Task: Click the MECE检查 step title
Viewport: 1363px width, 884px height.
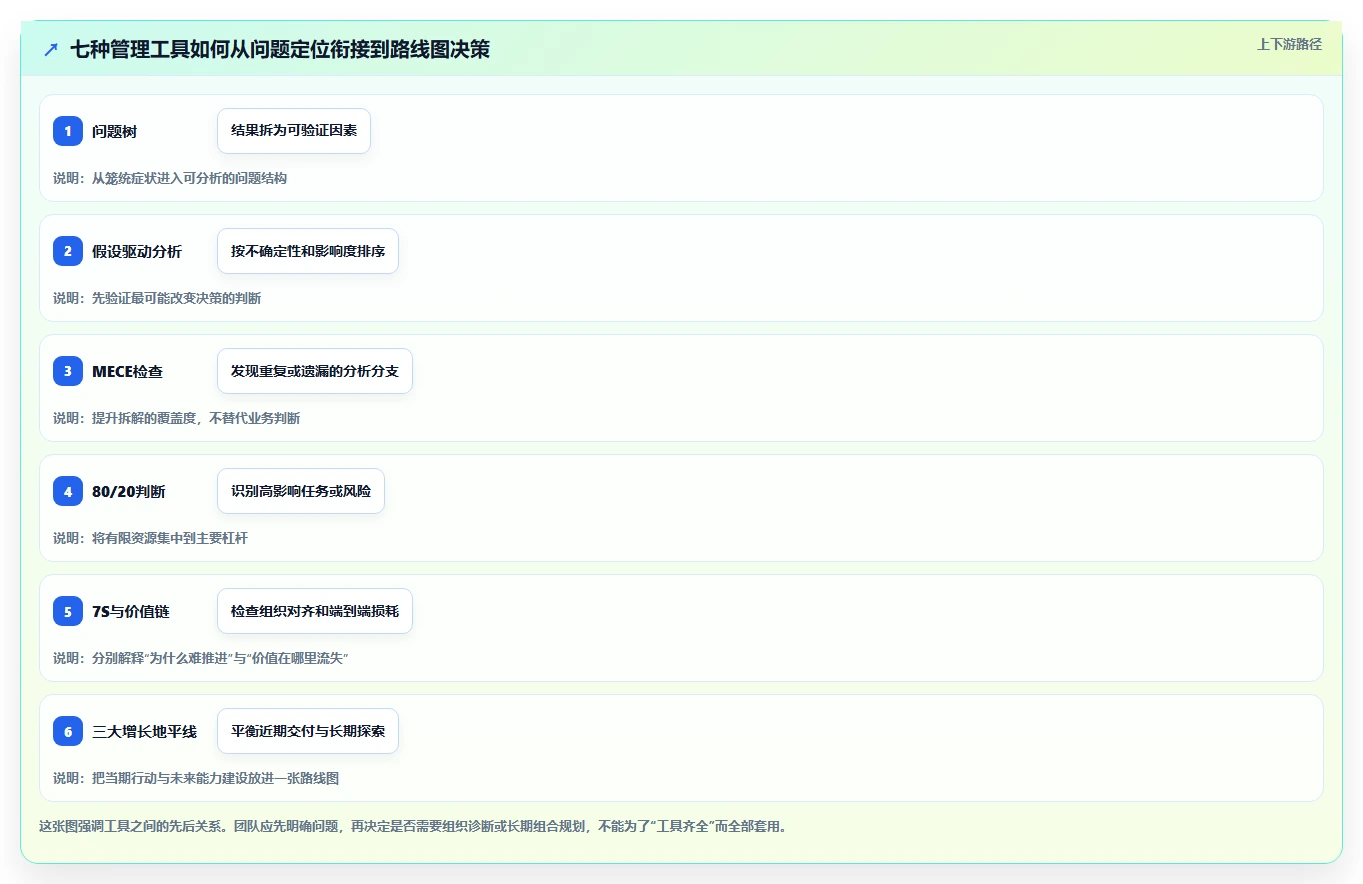Action: coord(127,371)
